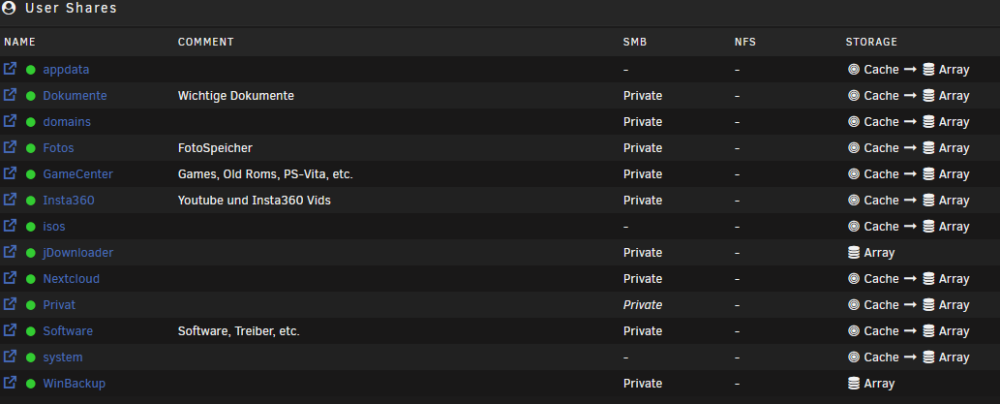
Task: Select the Privat share name
Action: click(59, 304)
